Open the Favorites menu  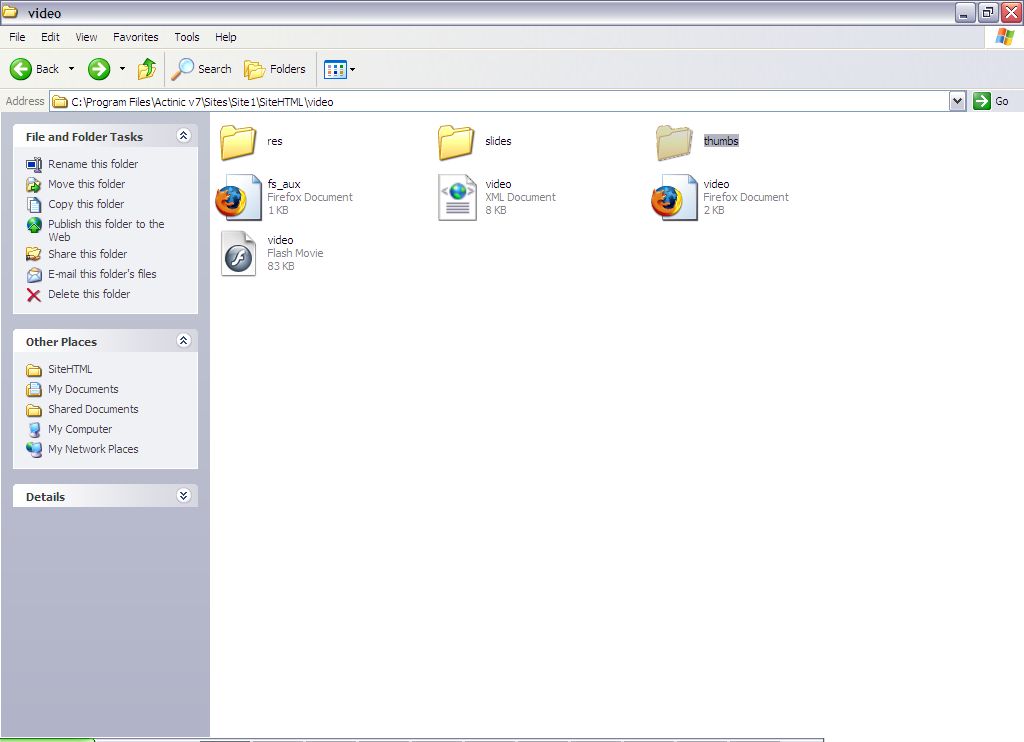tap(135, 37)
